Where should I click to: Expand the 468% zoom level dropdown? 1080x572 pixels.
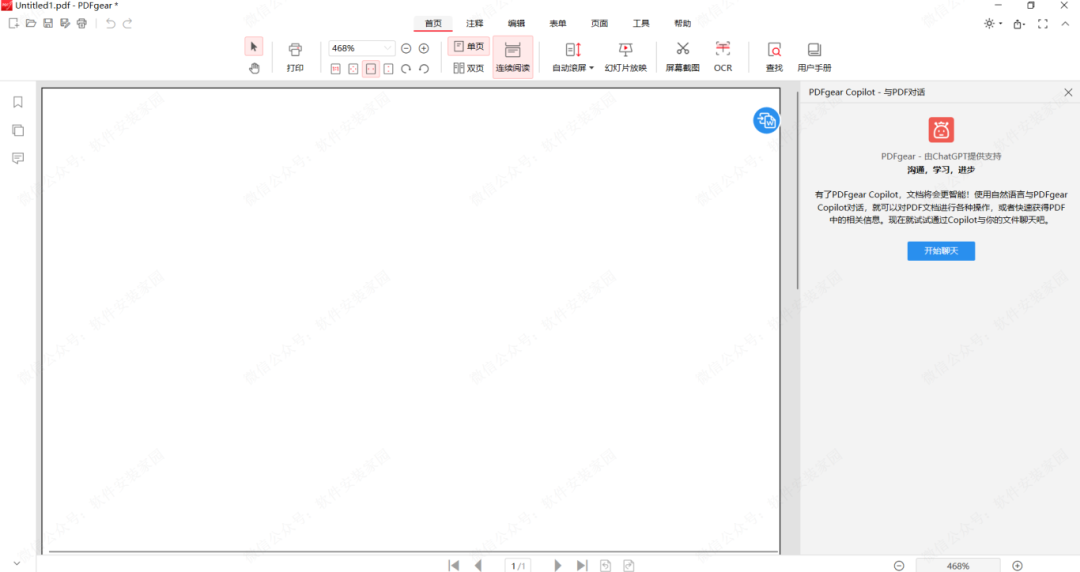coord(388,48)
